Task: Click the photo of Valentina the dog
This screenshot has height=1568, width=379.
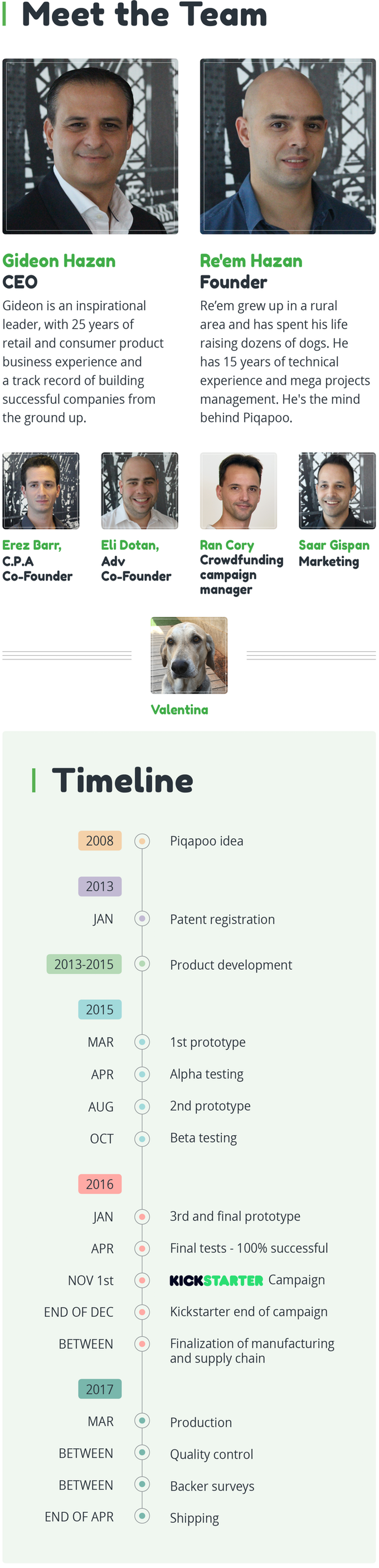Action: [189, 656]
